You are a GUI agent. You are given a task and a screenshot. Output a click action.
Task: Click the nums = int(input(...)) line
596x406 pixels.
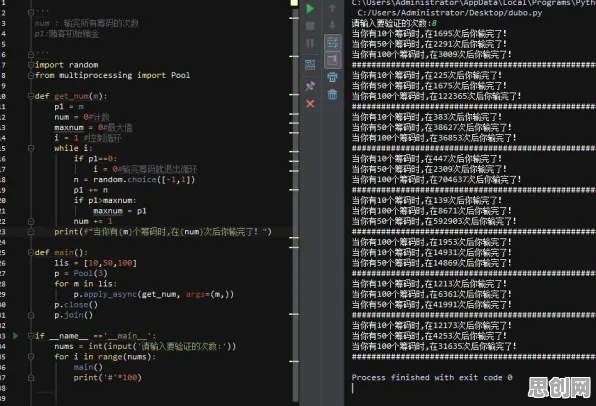point(145,346)
